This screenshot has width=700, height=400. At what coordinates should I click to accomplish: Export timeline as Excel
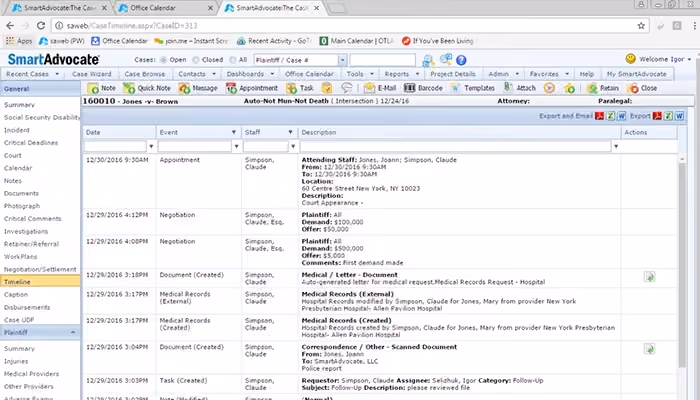tap(668, 116)
